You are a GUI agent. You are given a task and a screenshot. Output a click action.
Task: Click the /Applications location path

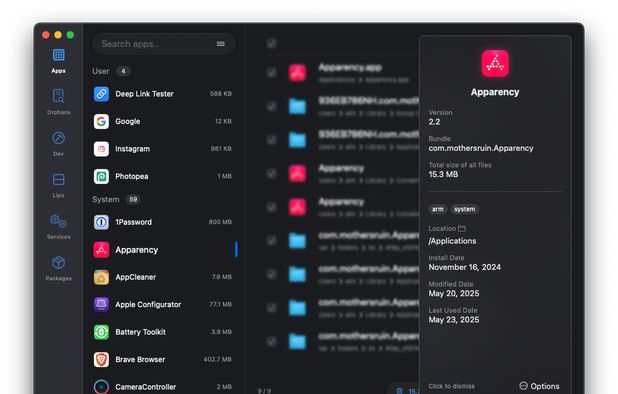(x=452, y=241)
